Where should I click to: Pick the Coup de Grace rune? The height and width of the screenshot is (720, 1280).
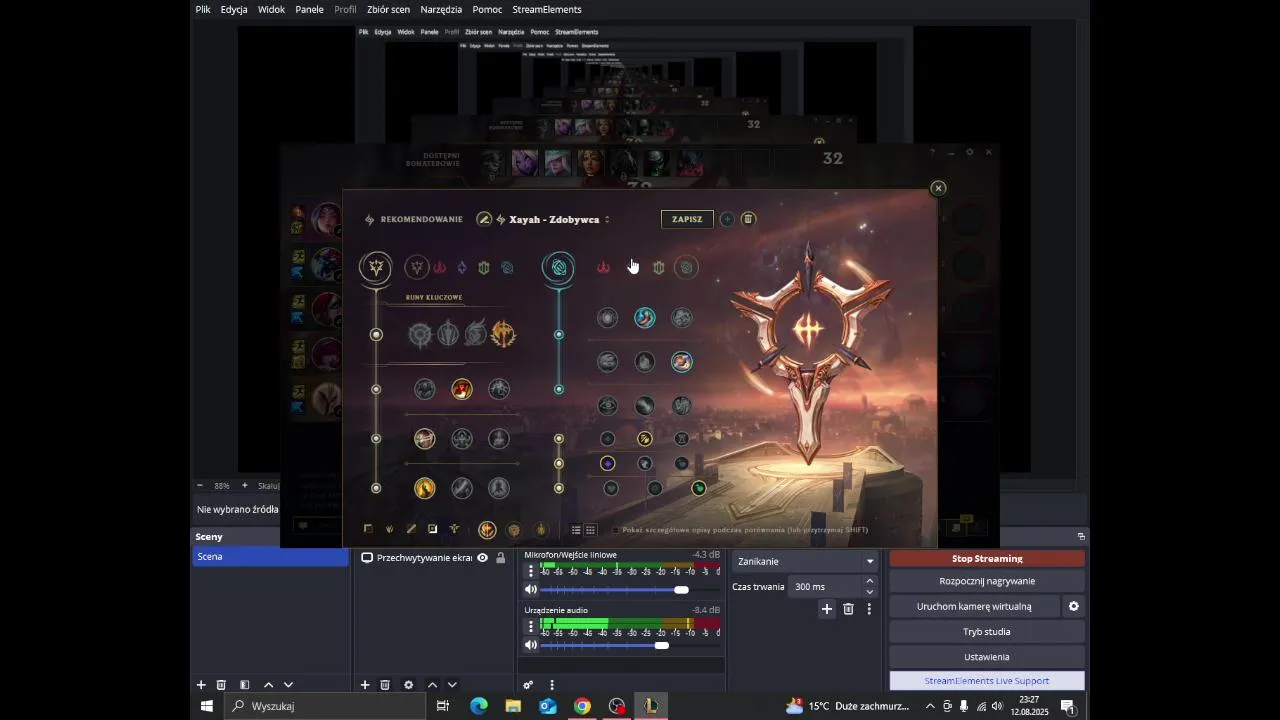(x=425, y=488)
